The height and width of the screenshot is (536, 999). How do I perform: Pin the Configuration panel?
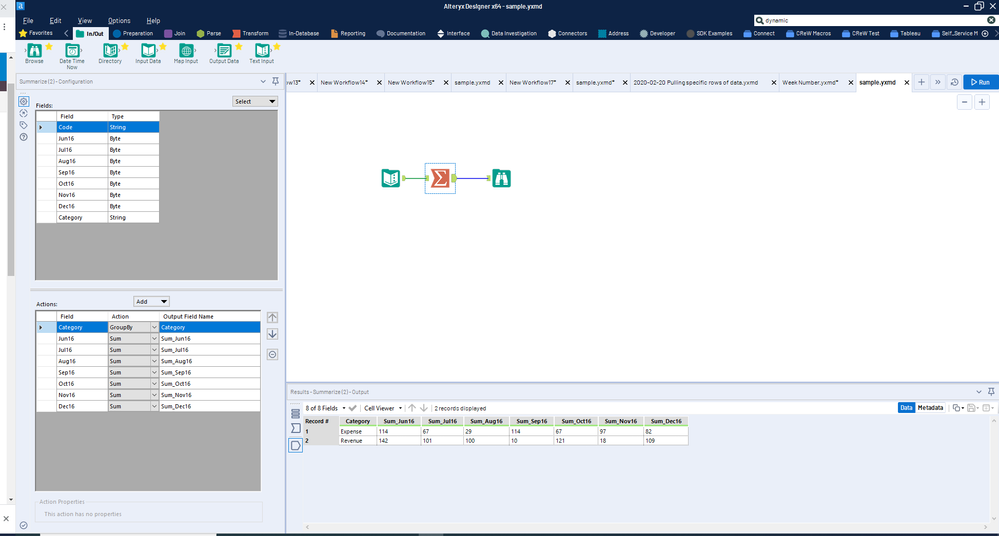tap(275, 82)
